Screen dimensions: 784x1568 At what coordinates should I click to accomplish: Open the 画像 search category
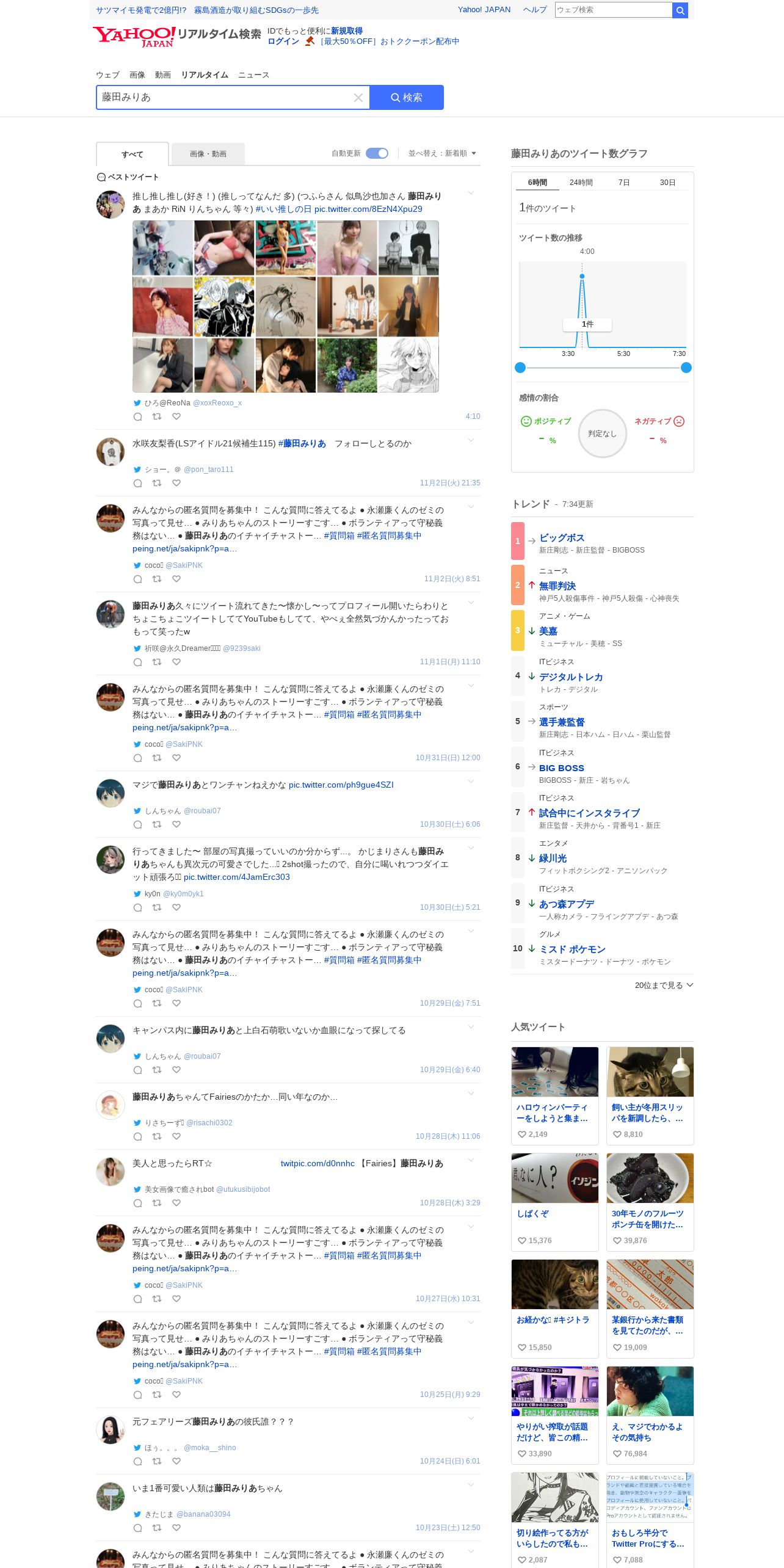coord(137,75)
